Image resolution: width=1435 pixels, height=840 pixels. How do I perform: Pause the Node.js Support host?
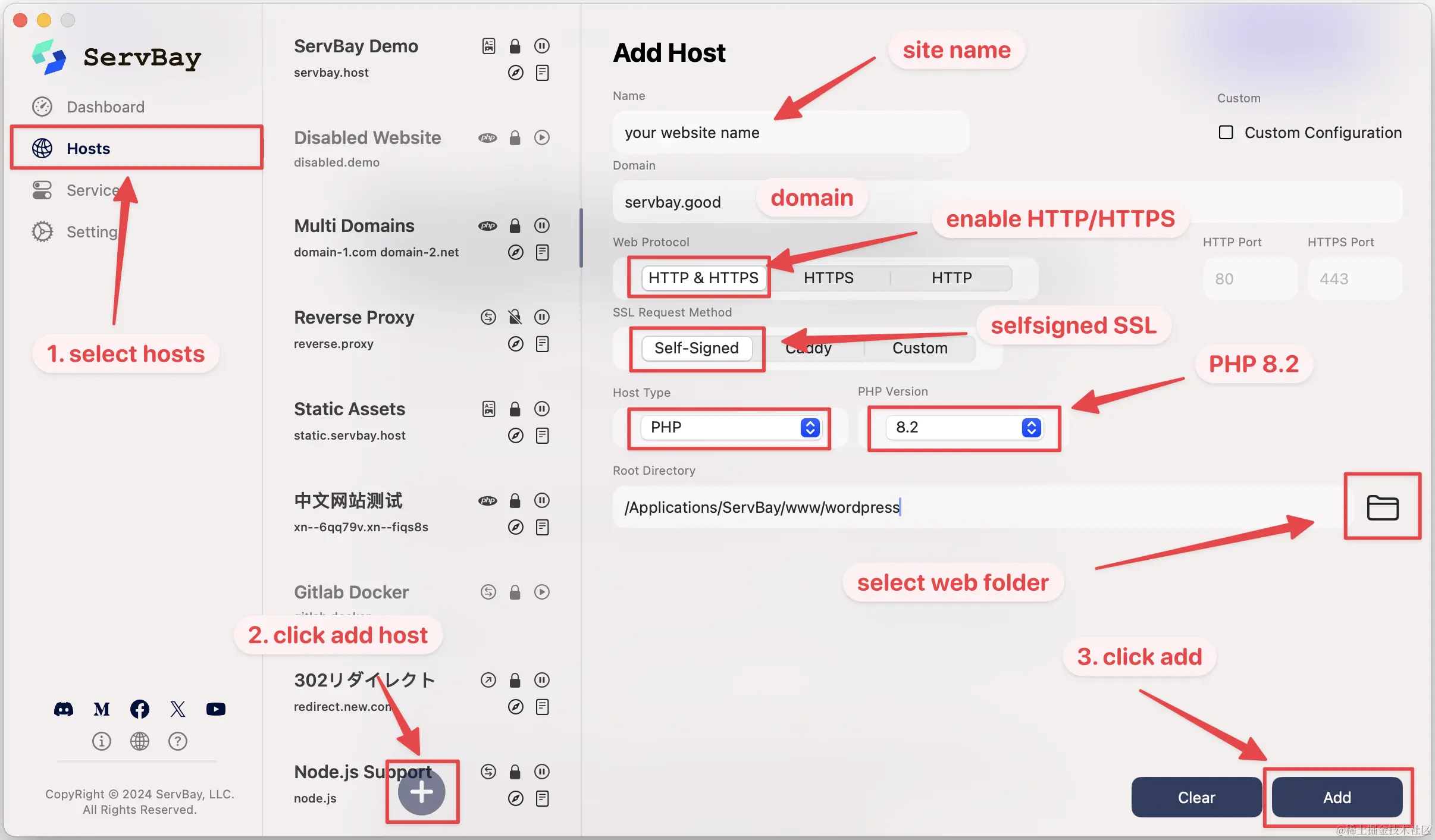(x=541, y=772)
